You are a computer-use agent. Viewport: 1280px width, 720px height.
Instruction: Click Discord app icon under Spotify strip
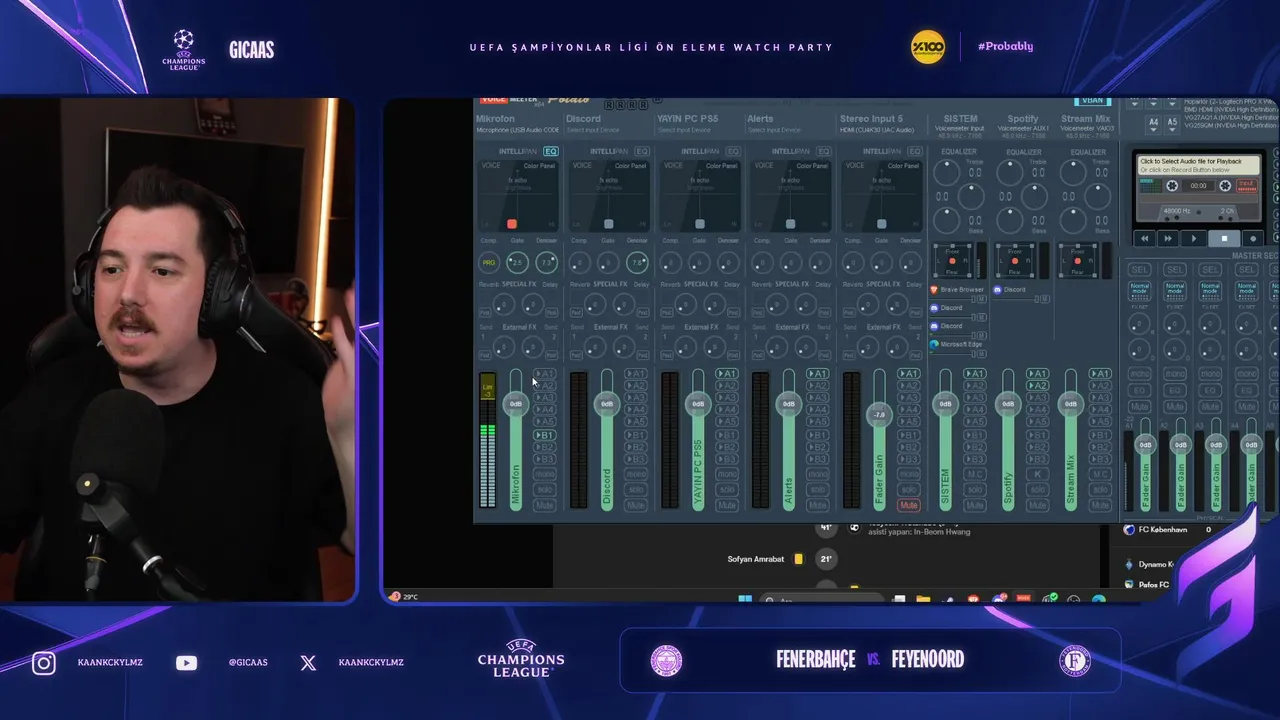[x=998, y=290]
